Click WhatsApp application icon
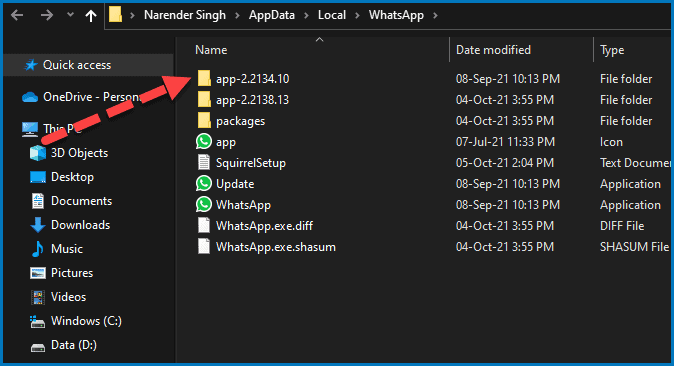 [204, 204]
